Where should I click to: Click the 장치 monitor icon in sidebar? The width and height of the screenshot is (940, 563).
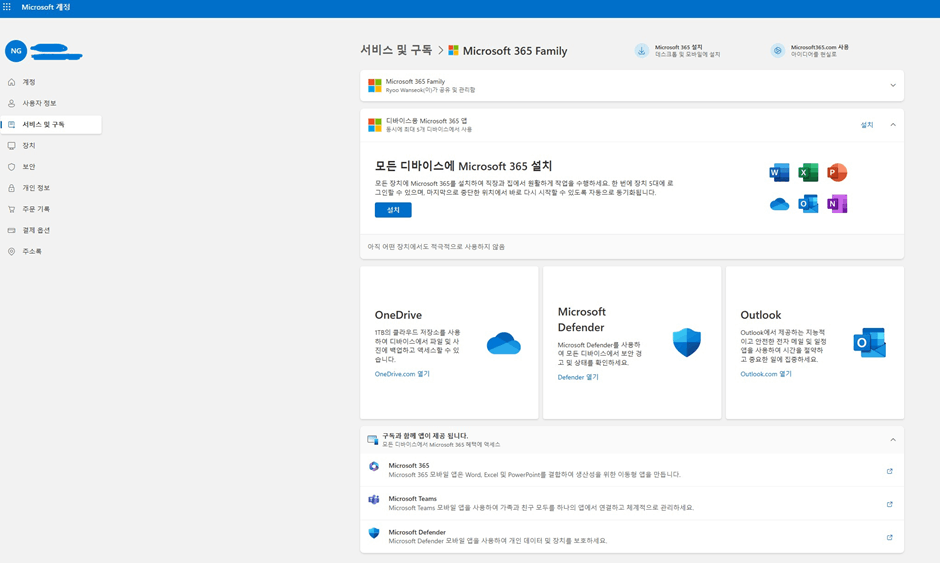click(x=11, y=146)
